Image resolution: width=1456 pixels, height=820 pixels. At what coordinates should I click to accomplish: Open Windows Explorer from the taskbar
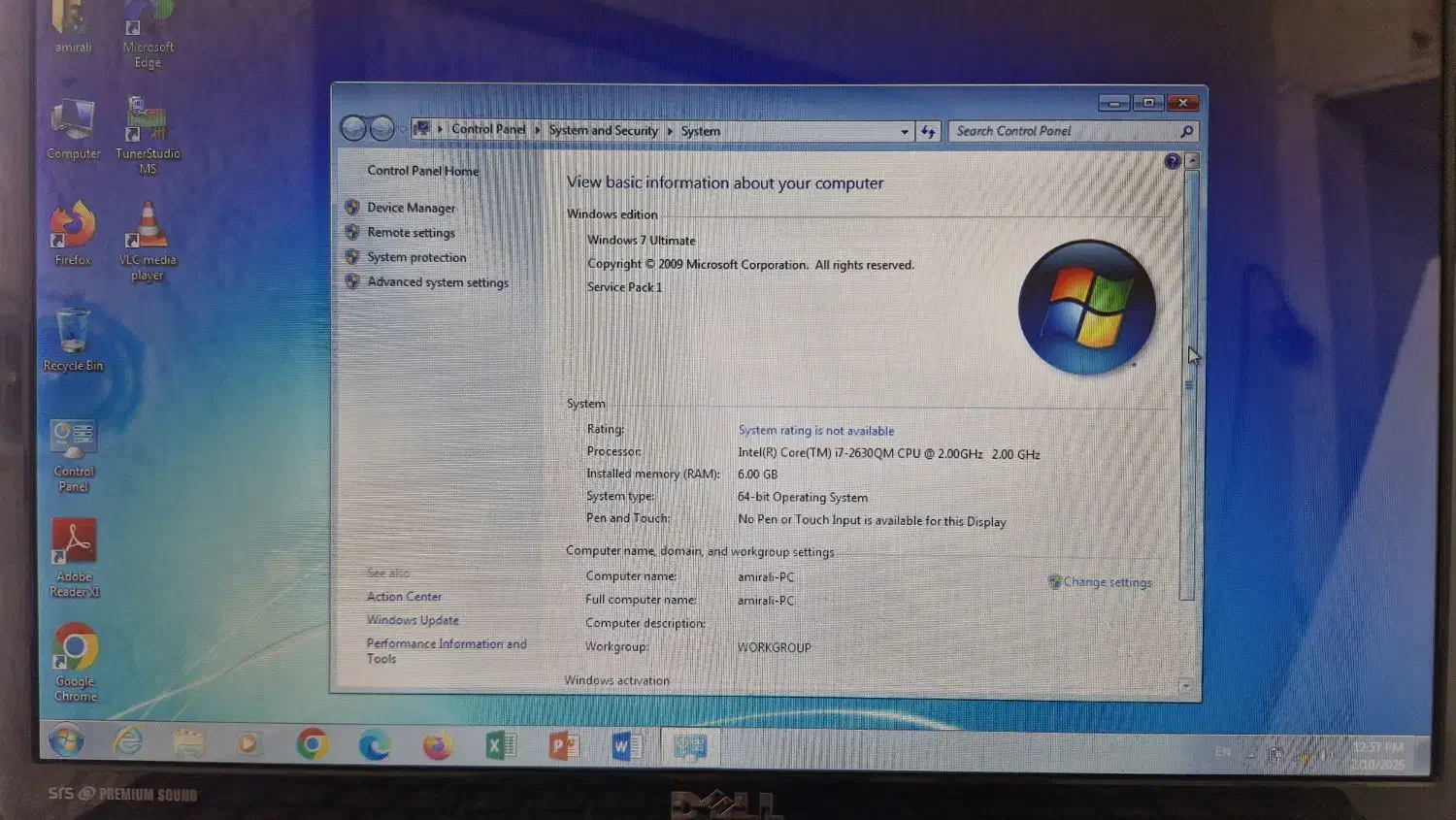pyautogui.click(x=189, y=743)
